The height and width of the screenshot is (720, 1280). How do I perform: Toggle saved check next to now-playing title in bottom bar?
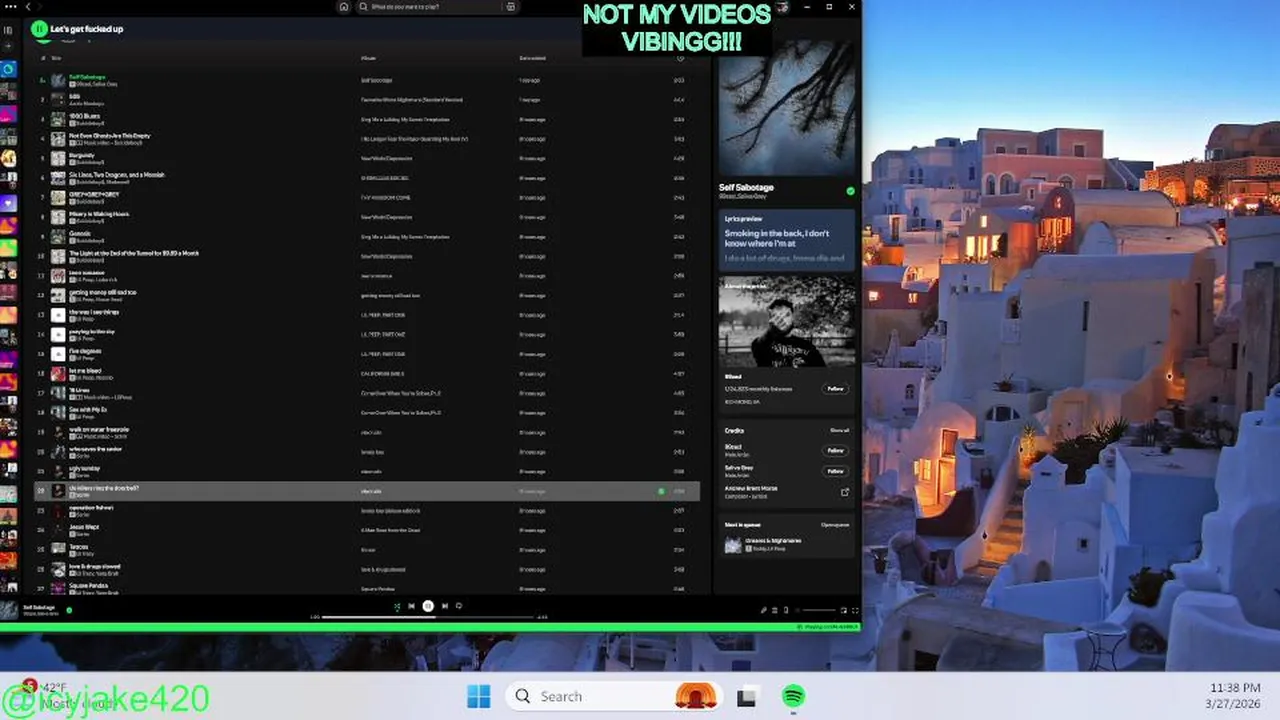[69, 610]
